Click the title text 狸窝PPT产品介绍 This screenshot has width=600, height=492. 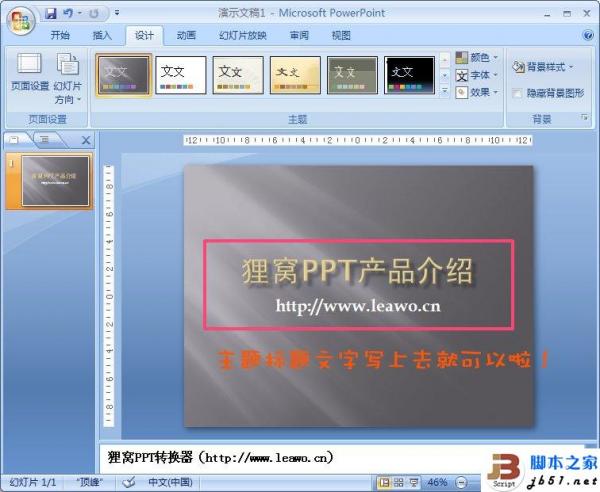358,271
